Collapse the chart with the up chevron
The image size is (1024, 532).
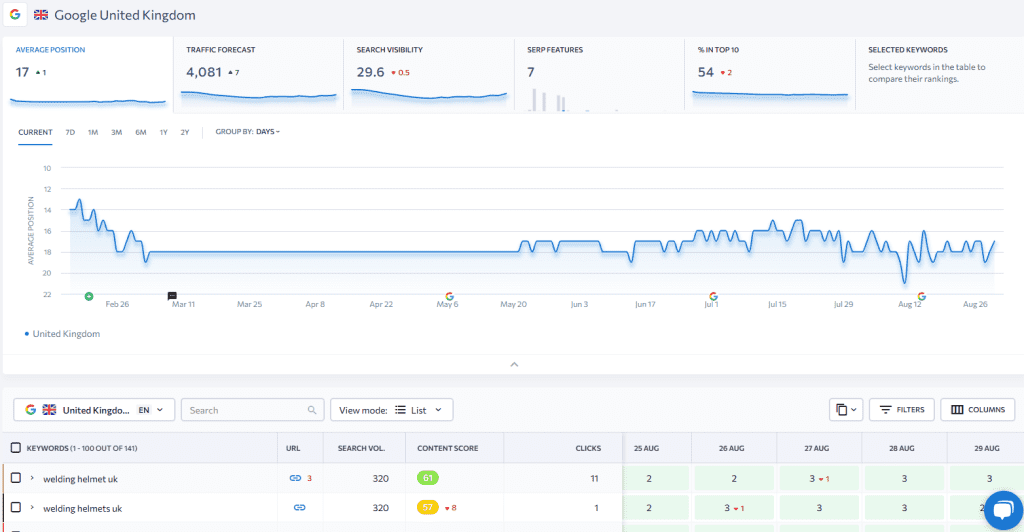tap(514, 364)
